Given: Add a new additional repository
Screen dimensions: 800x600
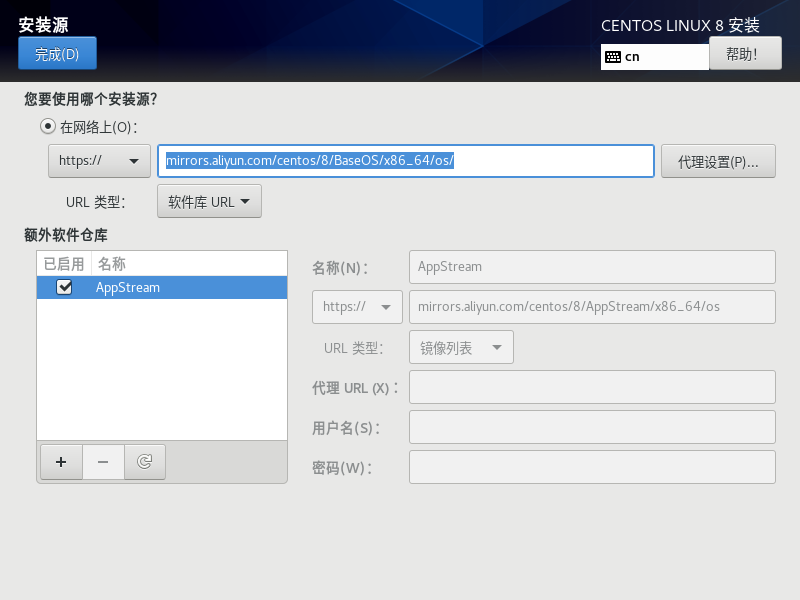Looking at the screenshot, I should [60, 462].
